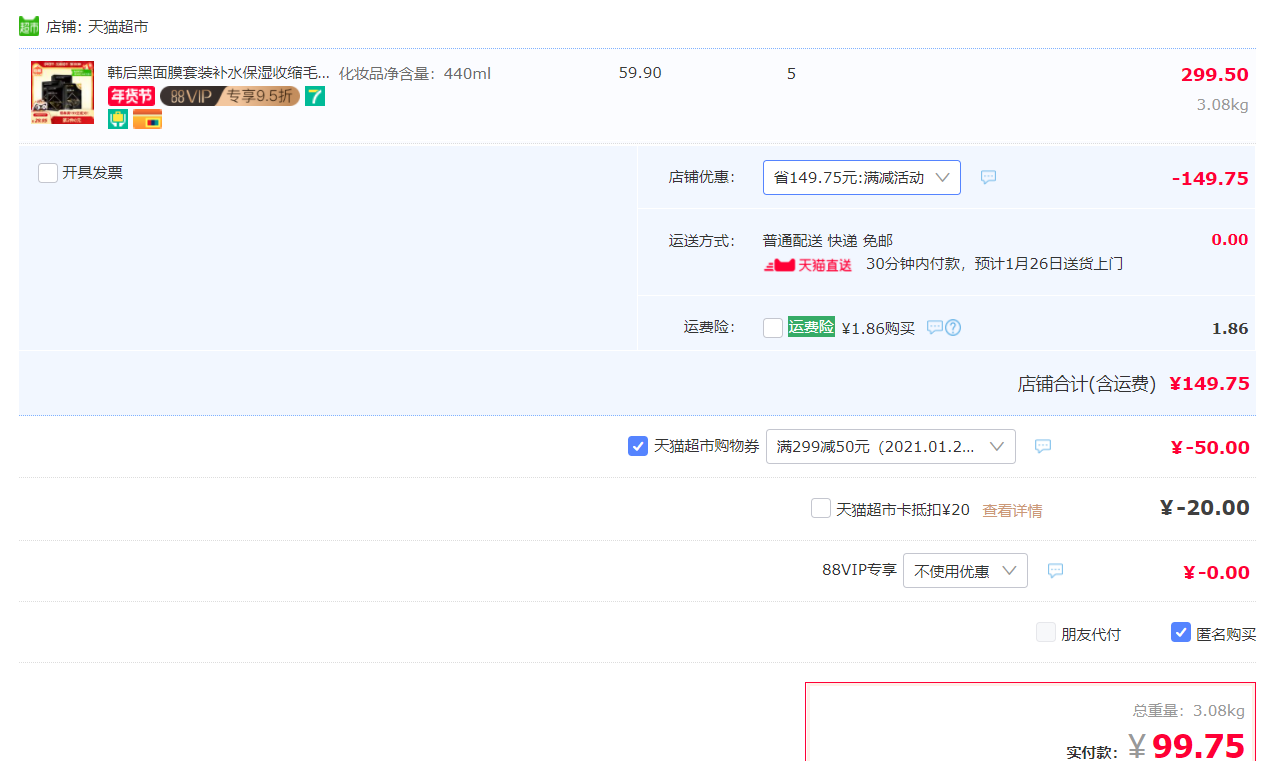Click the red 年货节 badge
The image size is (1263, 761).
coord(131,96)
